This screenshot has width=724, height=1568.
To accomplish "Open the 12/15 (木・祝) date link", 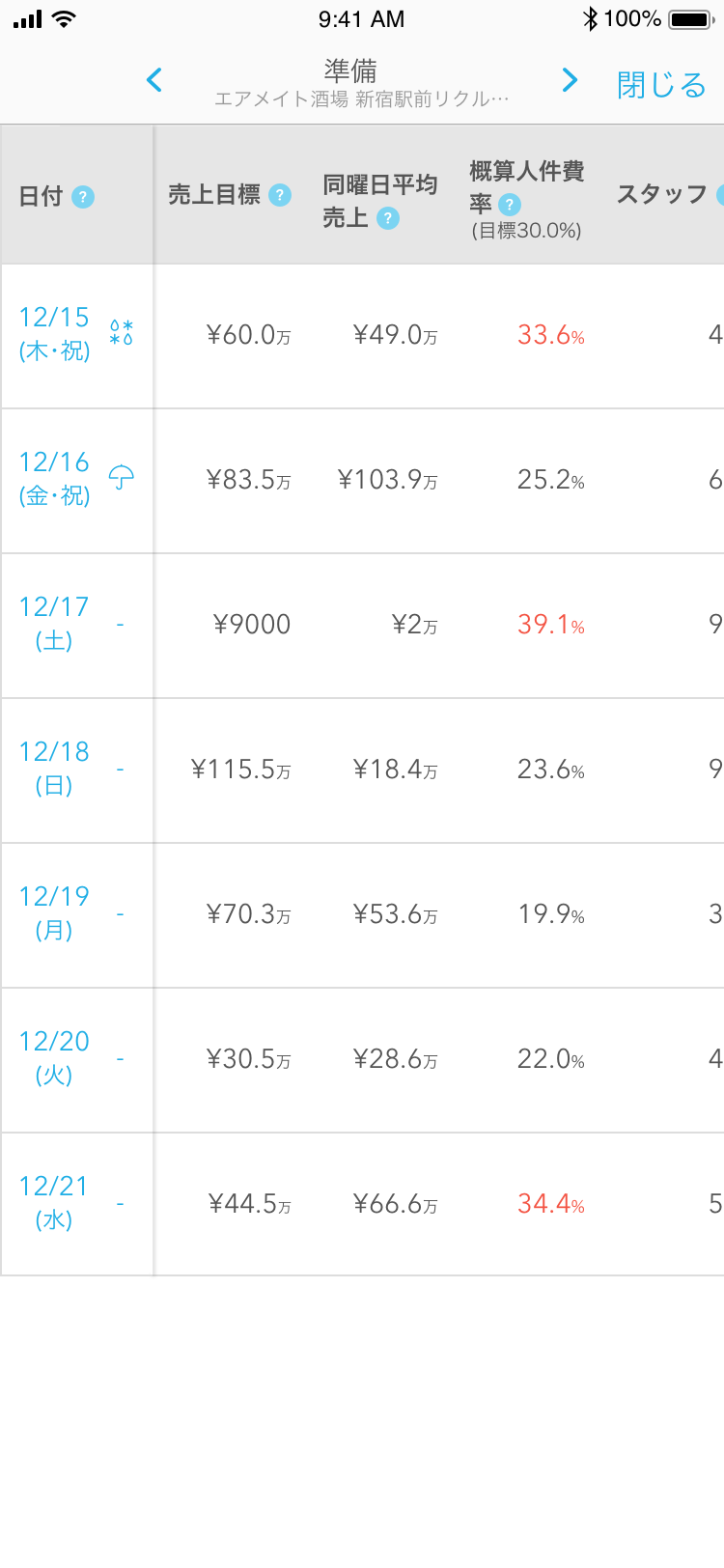I will tap(54, 333).
